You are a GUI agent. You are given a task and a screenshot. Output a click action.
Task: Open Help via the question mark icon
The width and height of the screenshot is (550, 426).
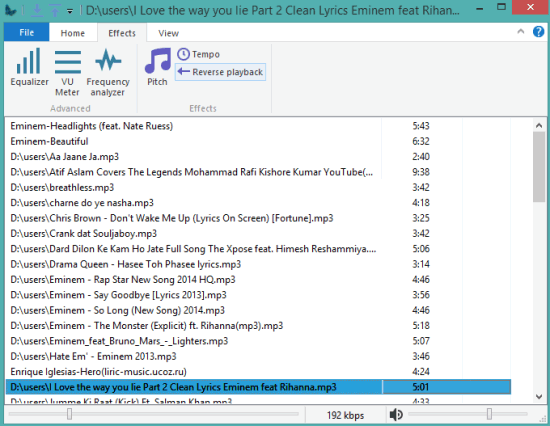[x=538, y=32]
